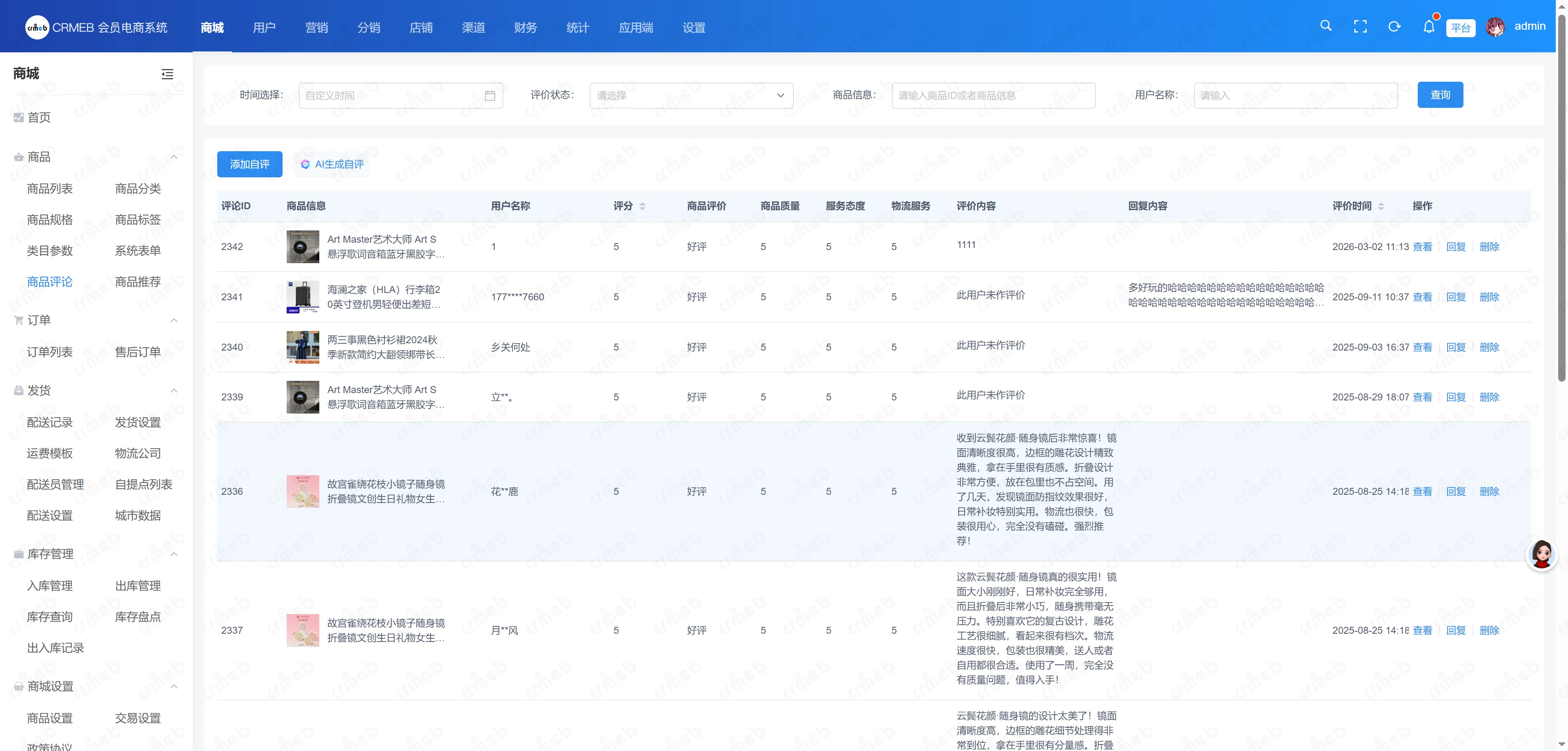This screenshot has width=1568, height=751.
Task: Reply to review 2341 via 回复
Action: coord(1455,297)
